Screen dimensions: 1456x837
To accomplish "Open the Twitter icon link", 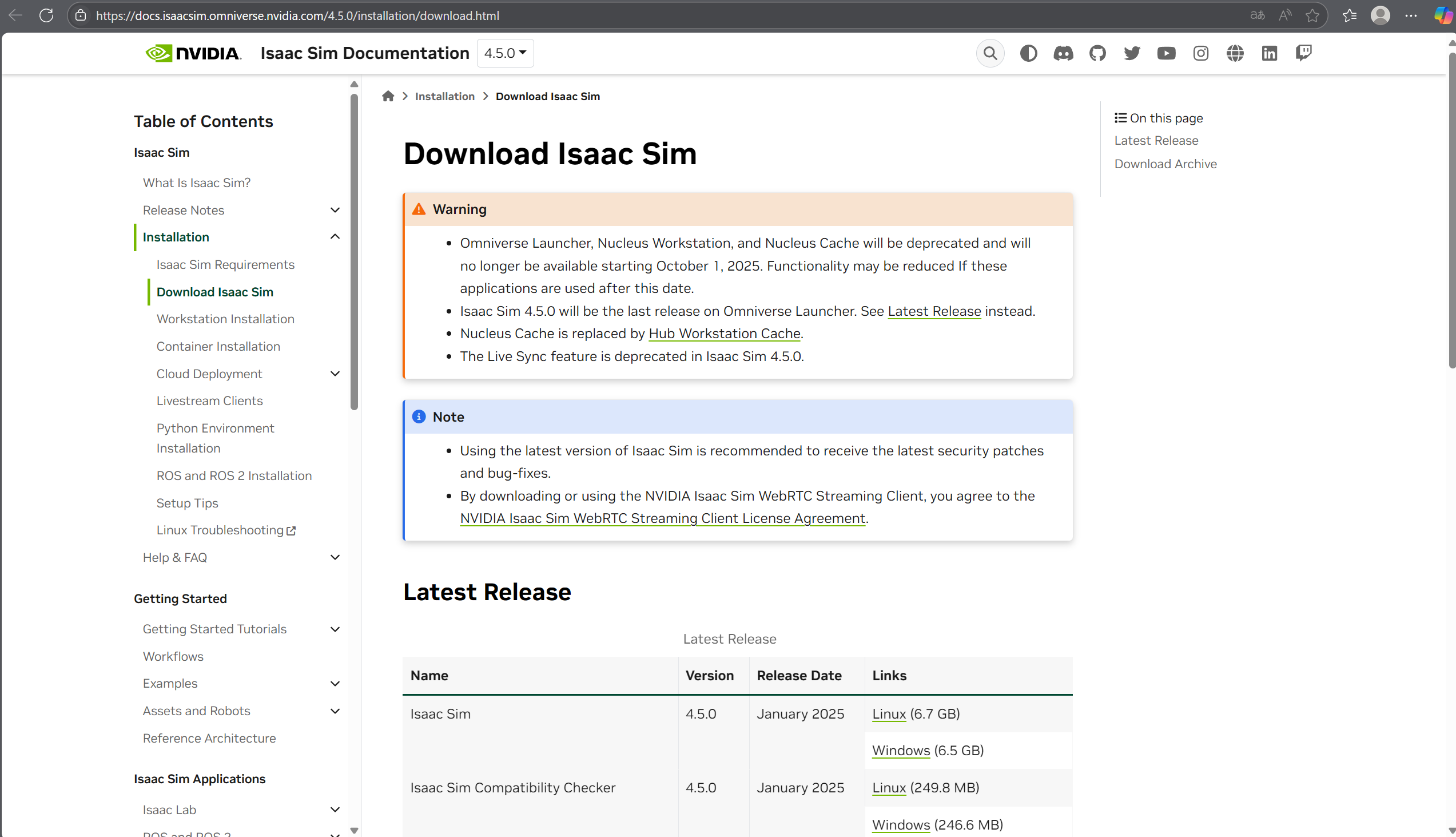I will (1132, 53).
